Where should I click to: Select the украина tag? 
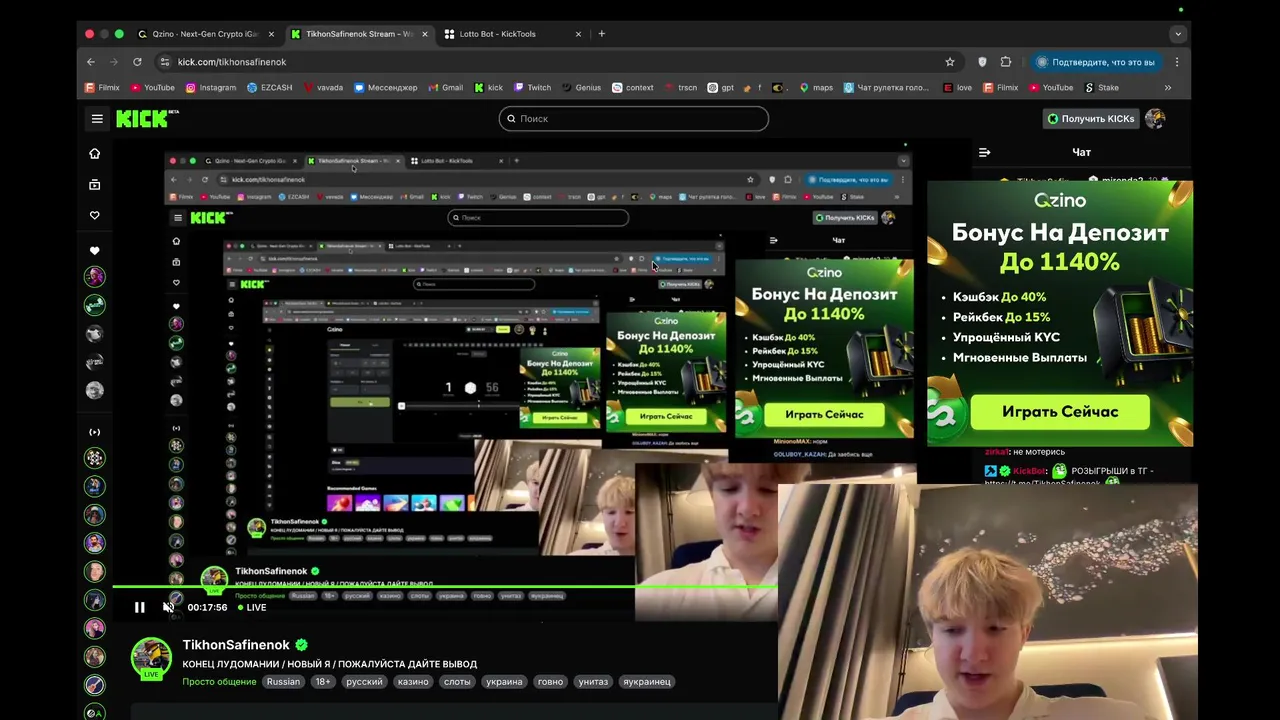[504, 682]
